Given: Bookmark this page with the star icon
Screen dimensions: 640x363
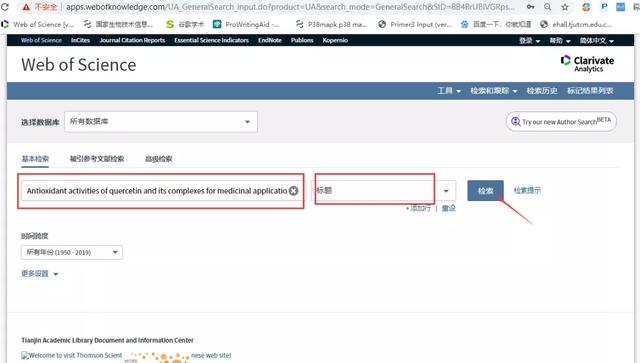Looking at the screenshot, I should pyautogui.click(x=565, y=7).
